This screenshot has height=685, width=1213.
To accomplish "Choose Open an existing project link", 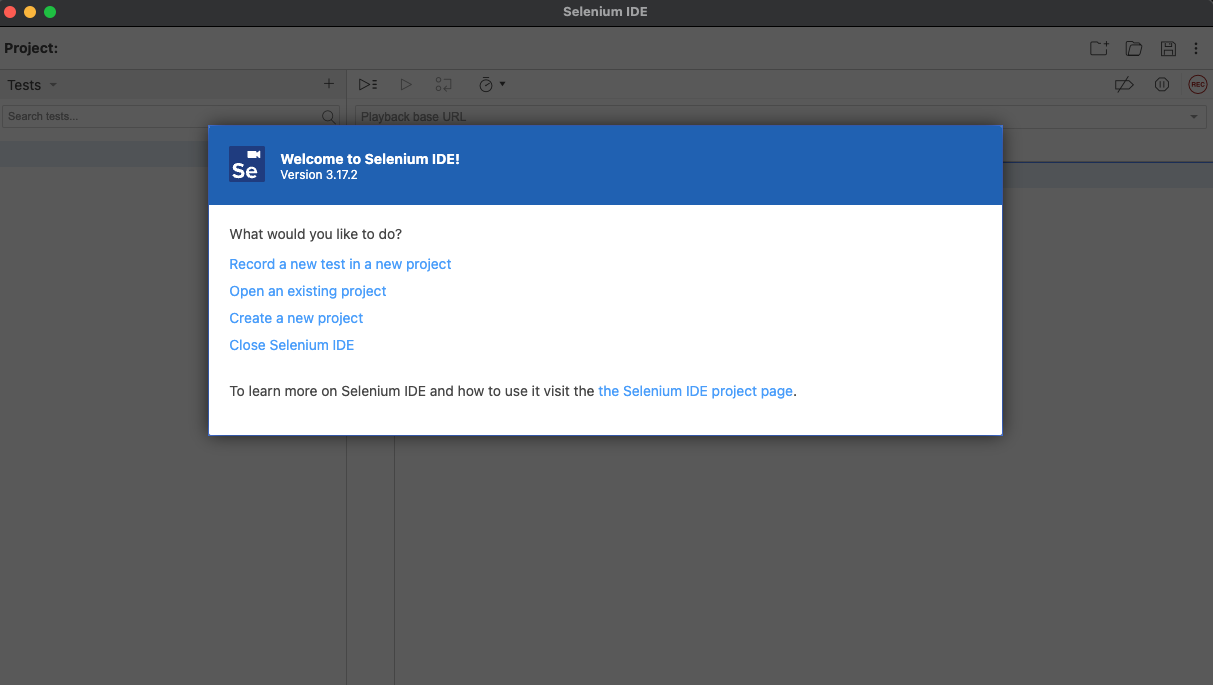I will (308, 291).
